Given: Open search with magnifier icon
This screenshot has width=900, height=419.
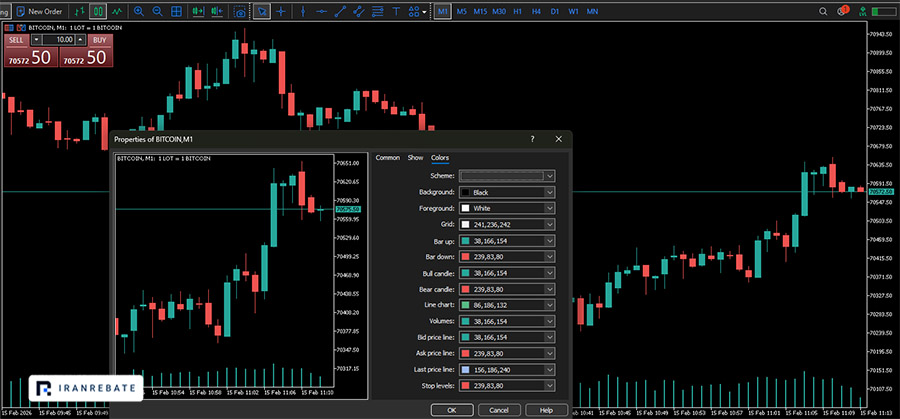Looking at the screenshot, I should pos(824,11).
